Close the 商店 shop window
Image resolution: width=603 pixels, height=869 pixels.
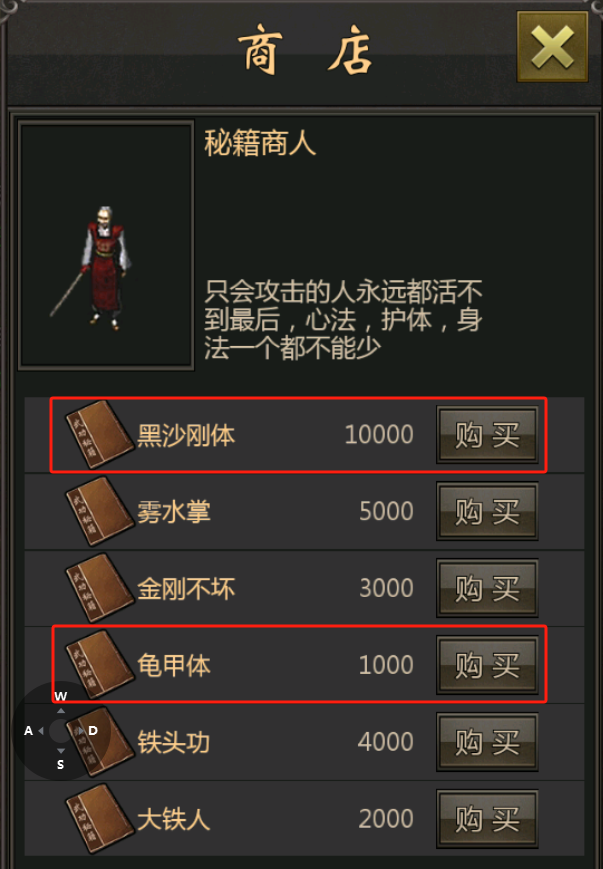click(x=552, y=47)
